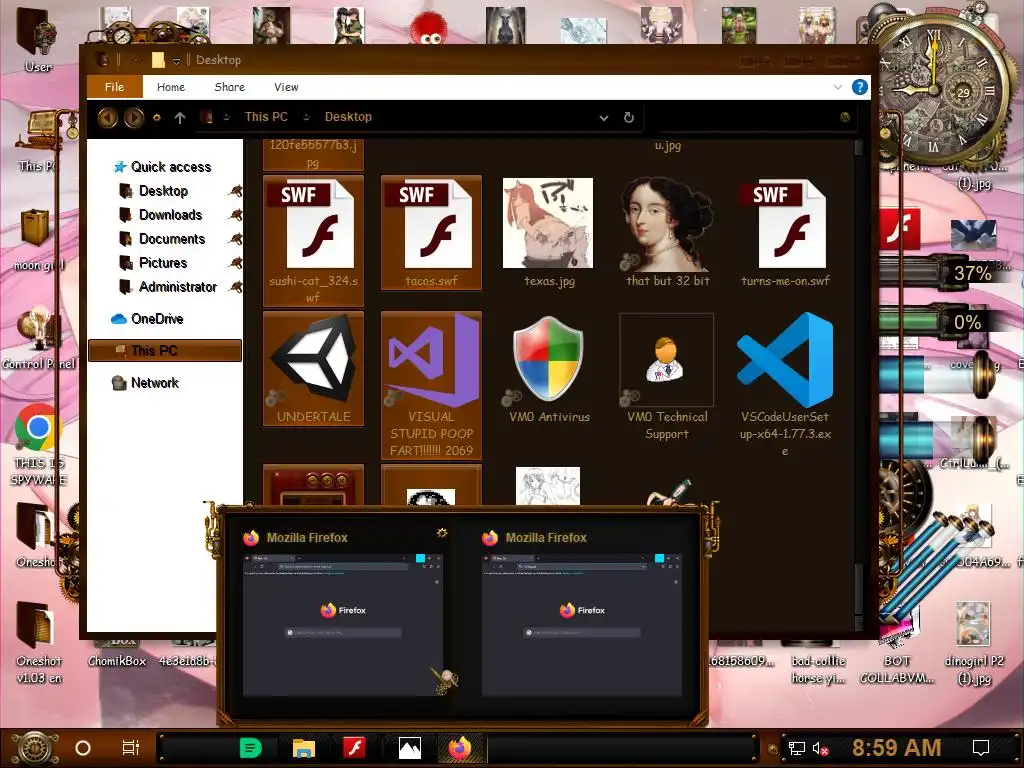Select Desktop in Quick access
The image size is (1024, 768).
click(163, 191)
